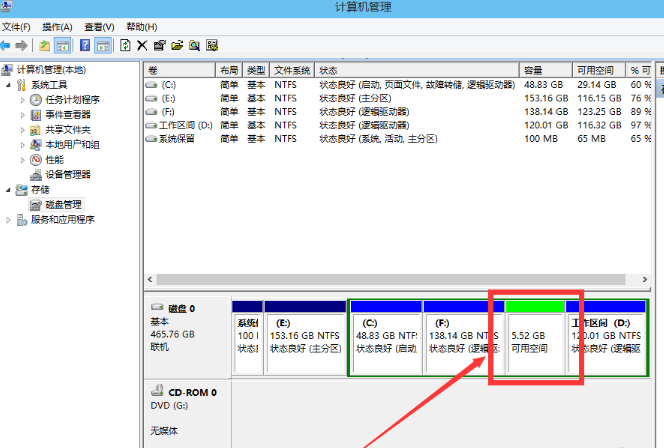Screen dimensions: 664x448
Task: Click the black X delete icon
Action: [x=142, y=45]
